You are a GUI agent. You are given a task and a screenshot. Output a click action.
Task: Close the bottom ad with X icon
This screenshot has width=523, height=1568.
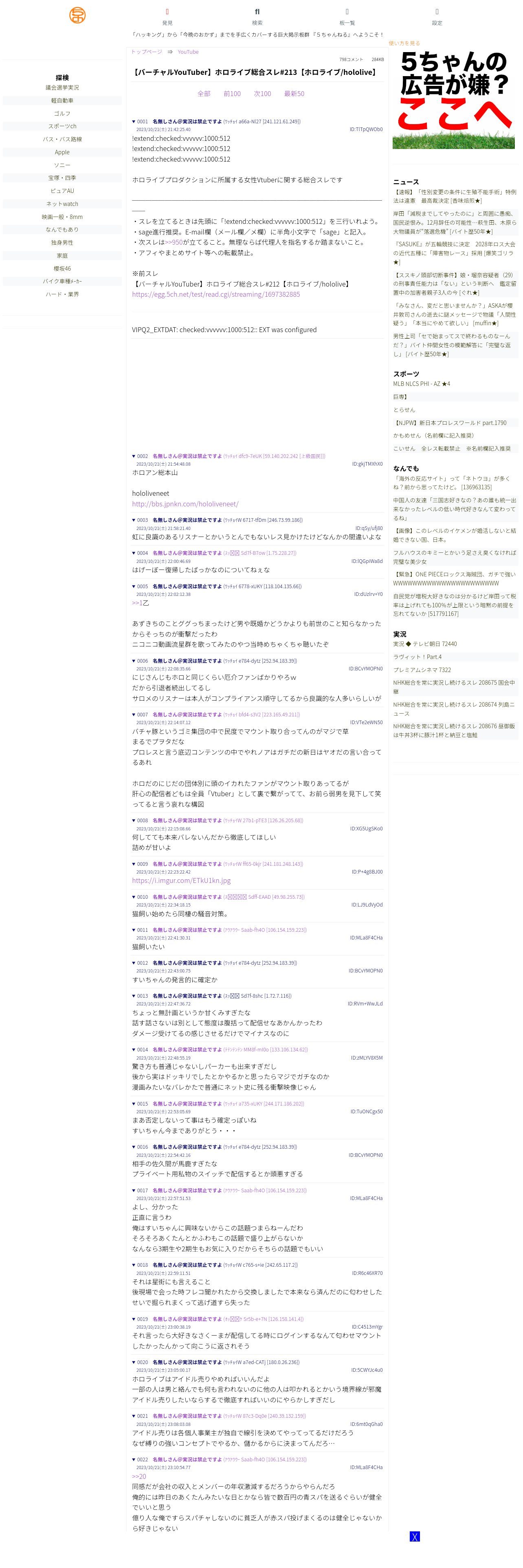point(415,1536)
